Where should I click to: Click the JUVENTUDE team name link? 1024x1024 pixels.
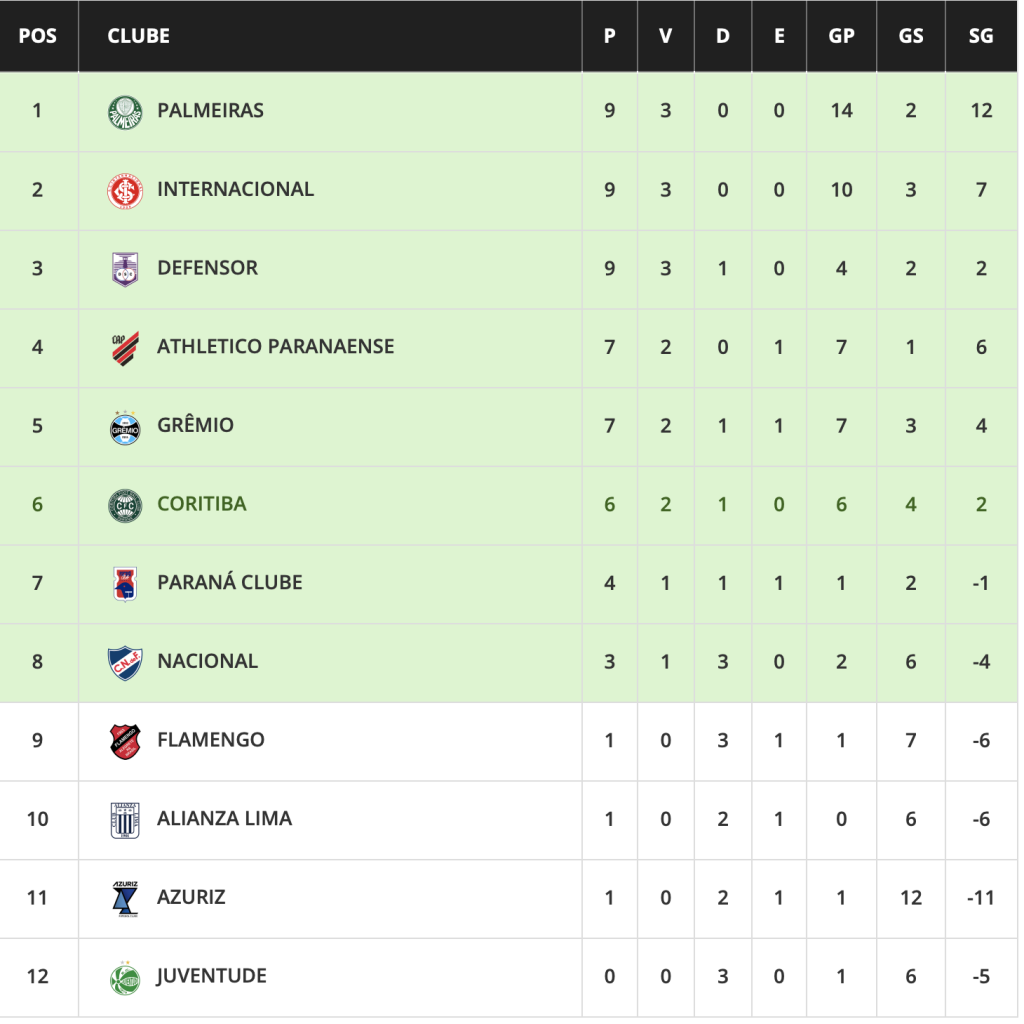(211, 976)
